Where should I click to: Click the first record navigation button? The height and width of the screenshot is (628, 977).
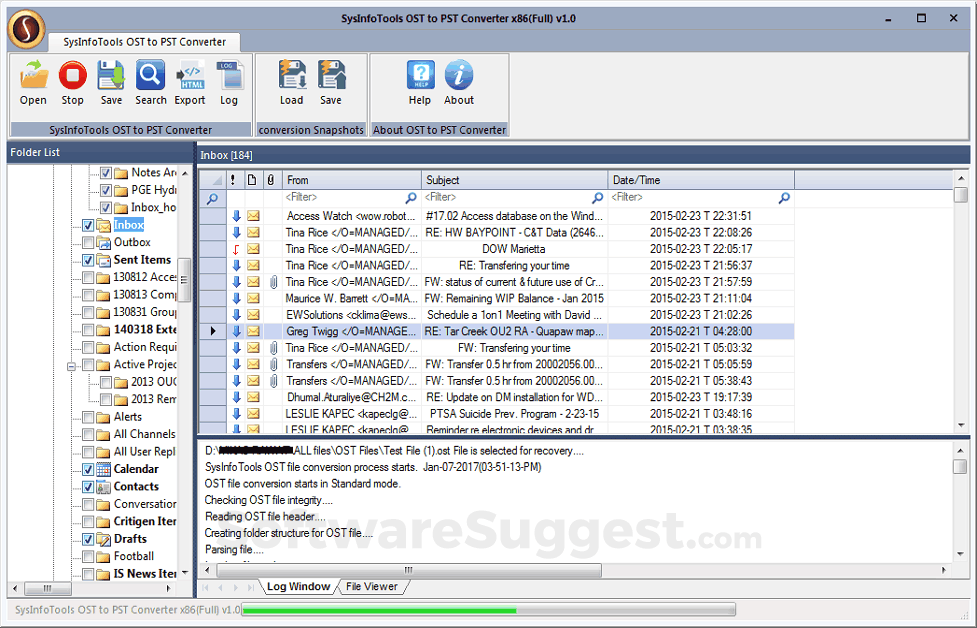coord(206,588)
